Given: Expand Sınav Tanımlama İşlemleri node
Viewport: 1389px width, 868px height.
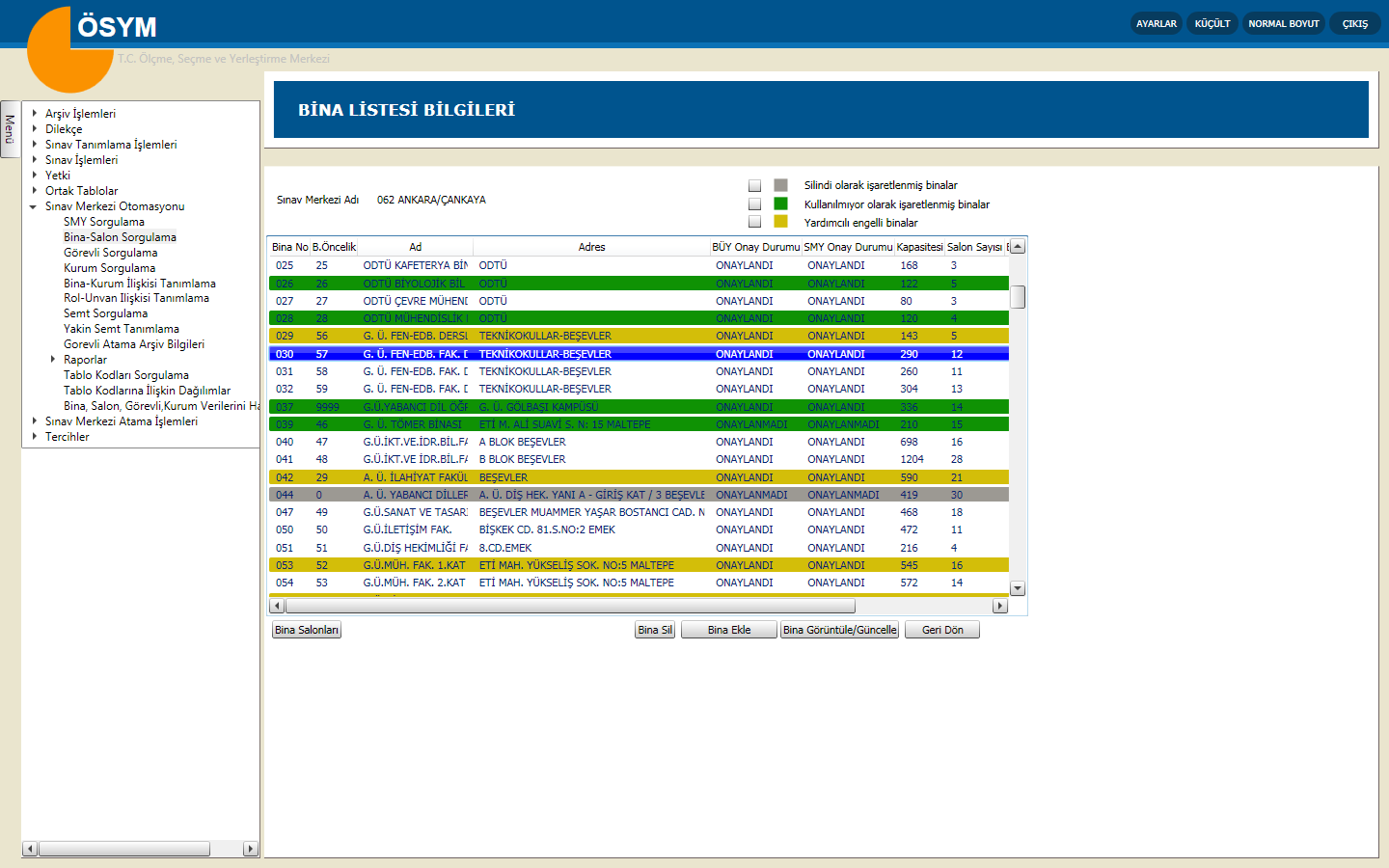Looking at the screenshot, I should coord(34,144).
